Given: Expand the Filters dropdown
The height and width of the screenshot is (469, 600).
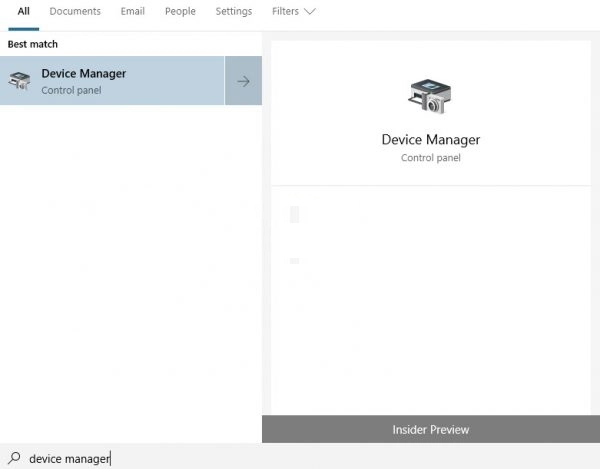Looking at the screenshot, I should [x=293, y=11].
